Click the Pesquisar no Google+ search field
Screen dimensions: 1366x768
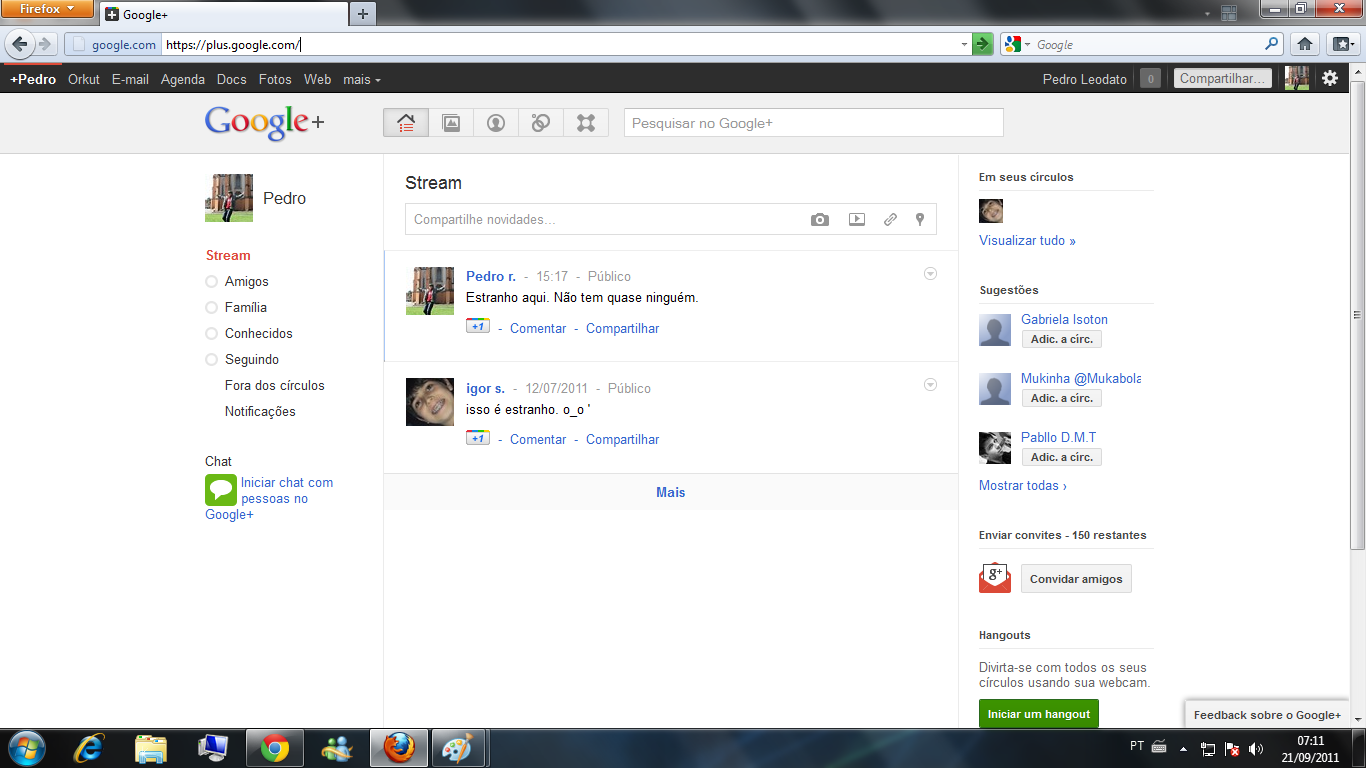coord(814,123)
